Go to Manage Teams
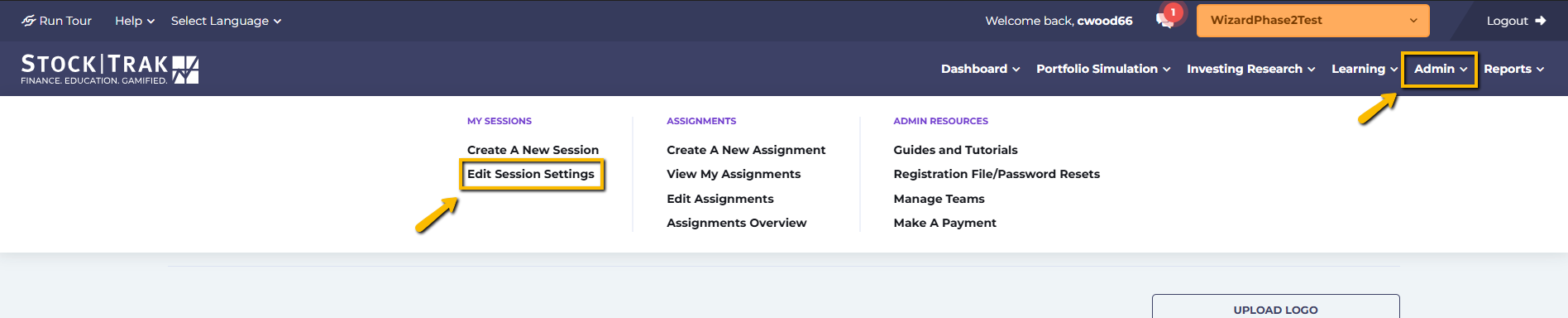 point(939,199)
